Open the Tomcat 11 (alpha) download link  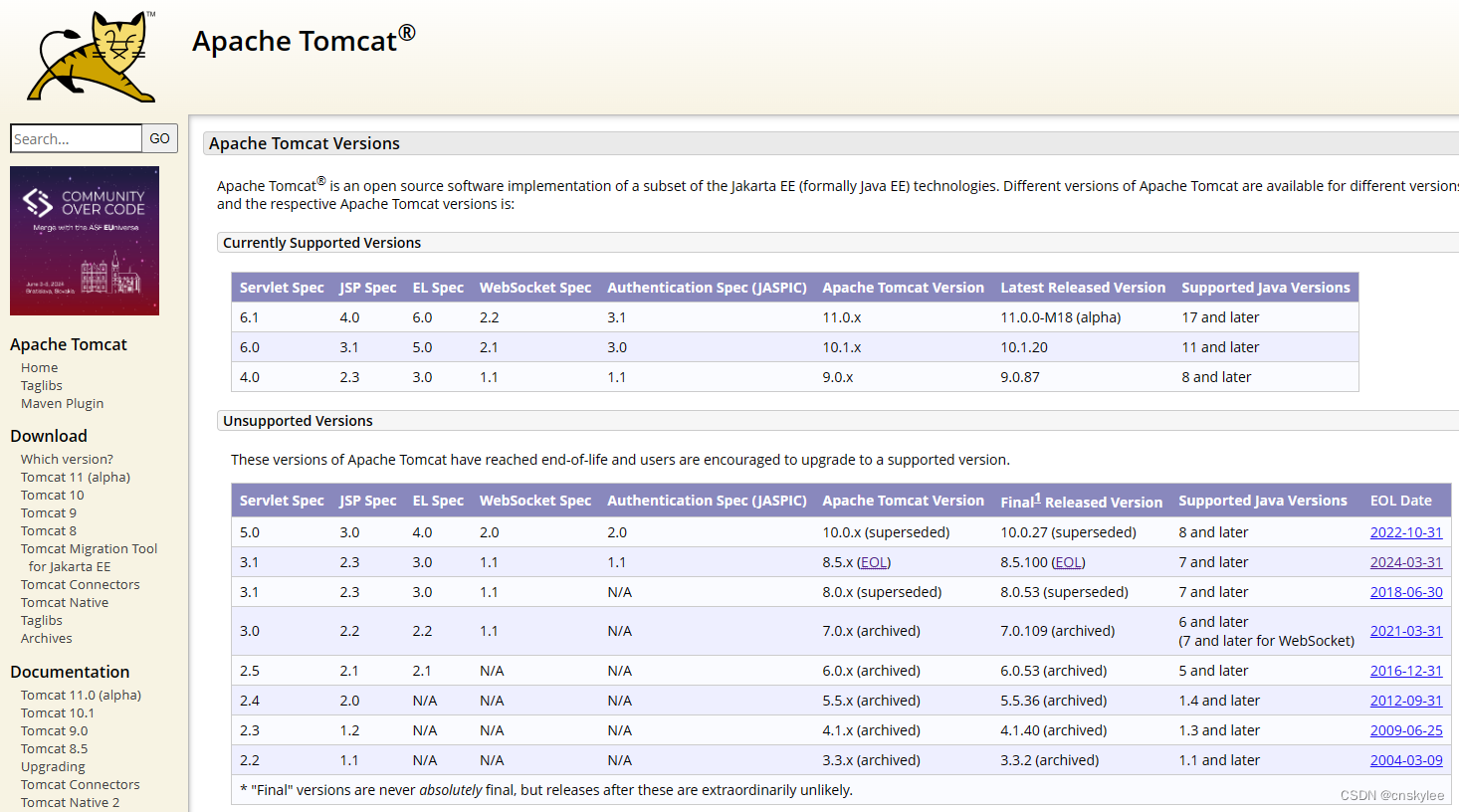(x=75, y=477)
